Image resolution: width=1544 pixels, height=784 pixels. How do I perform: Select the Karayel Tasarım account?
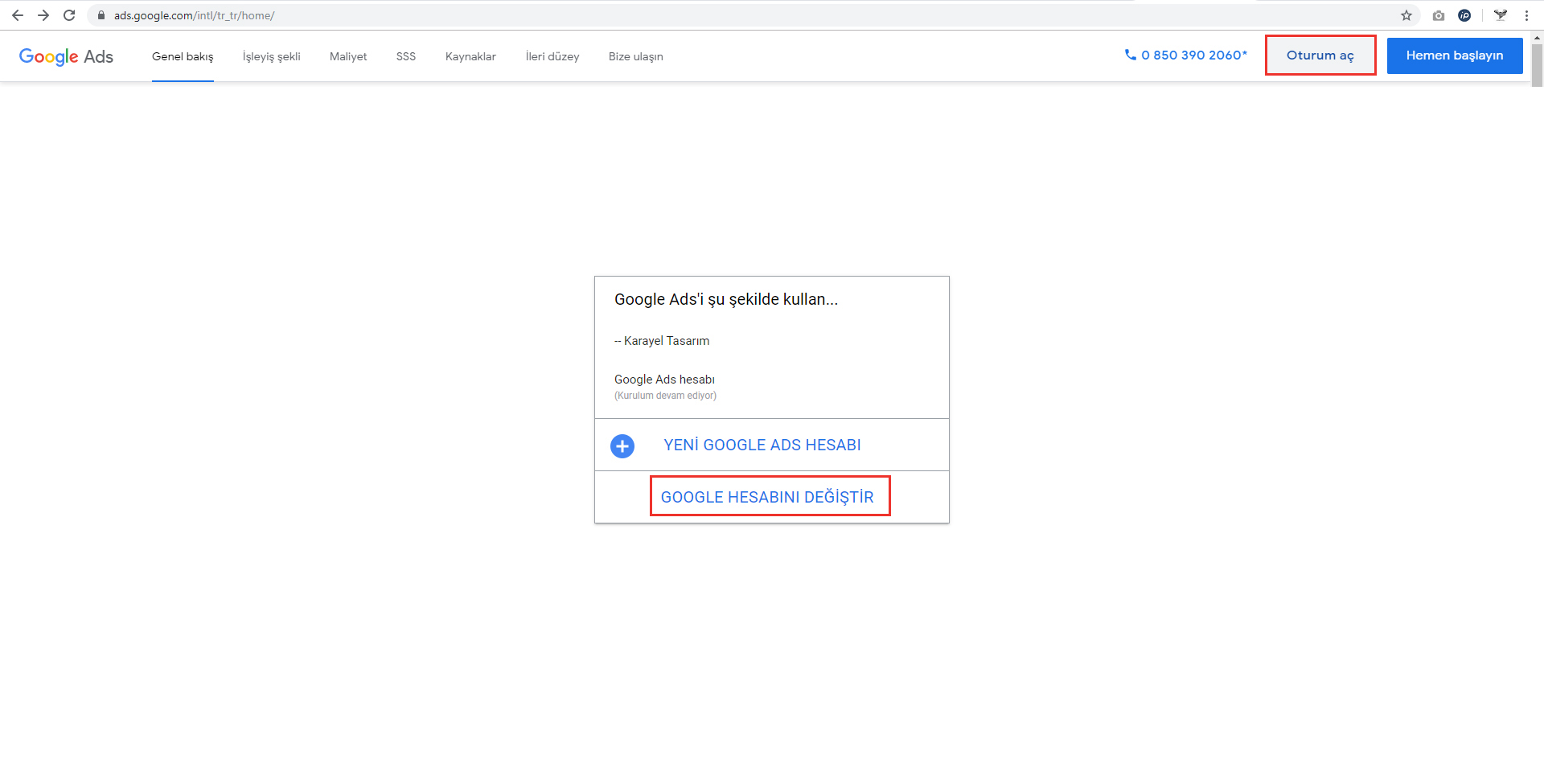pyautogui.click(x=662, y=341)
